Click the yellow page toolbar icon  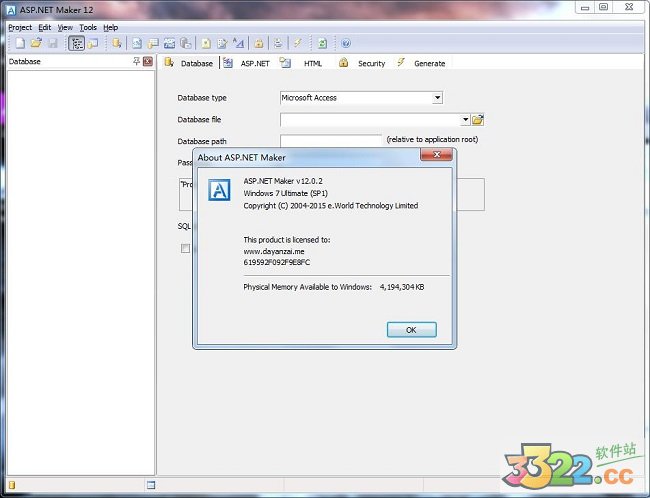(206, 43)
